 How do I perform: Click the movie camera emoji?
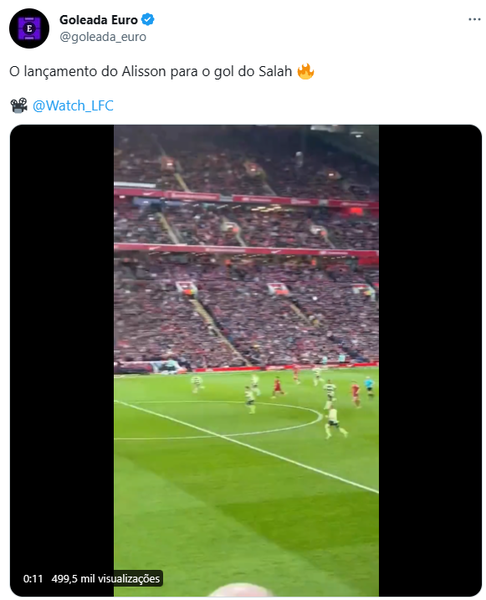pyautogui.click(x=19, y=106)
